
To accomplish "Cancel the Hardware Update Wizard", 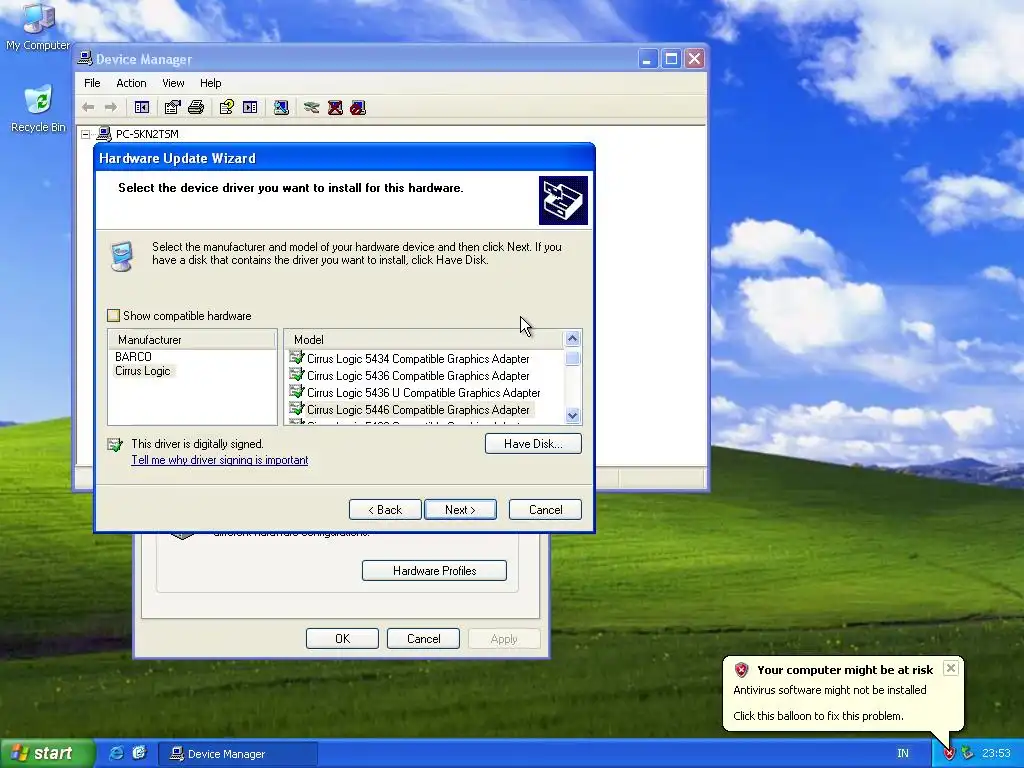I will point(545,509).
